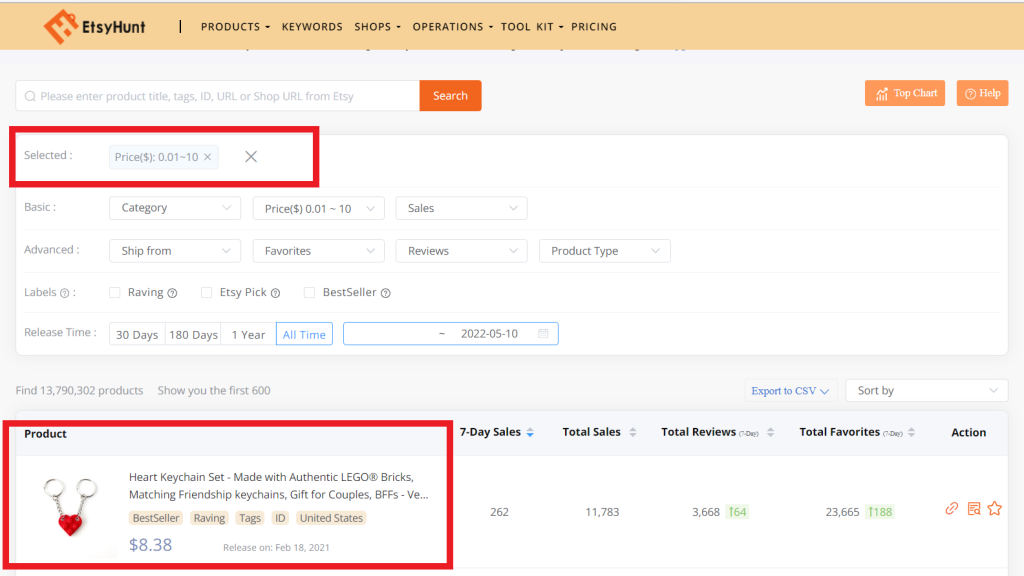The image size is (1024, 576).
Task: Click the product search input field
Action: [215, 95]
